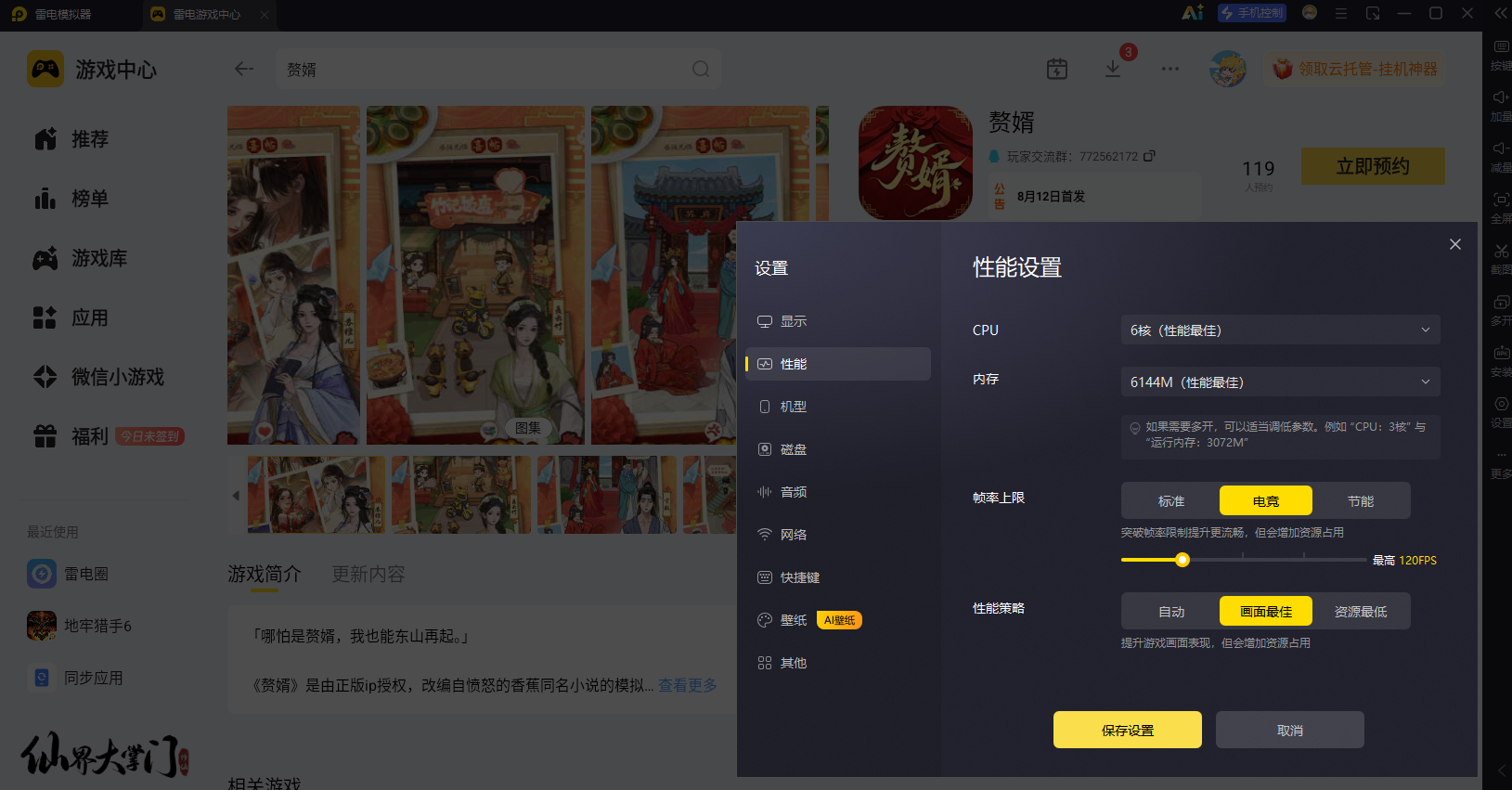Switch to the 游戏简介 tab

(x=265, y=575)
